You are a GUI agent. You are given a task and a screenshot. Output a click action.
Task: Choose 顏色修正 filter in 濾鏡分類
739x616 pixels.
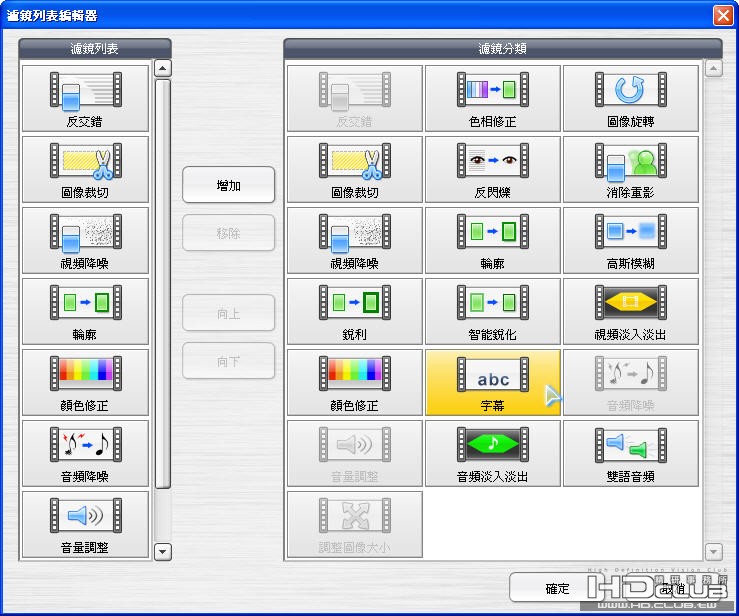pyautogui.click(x=354, y=383)
